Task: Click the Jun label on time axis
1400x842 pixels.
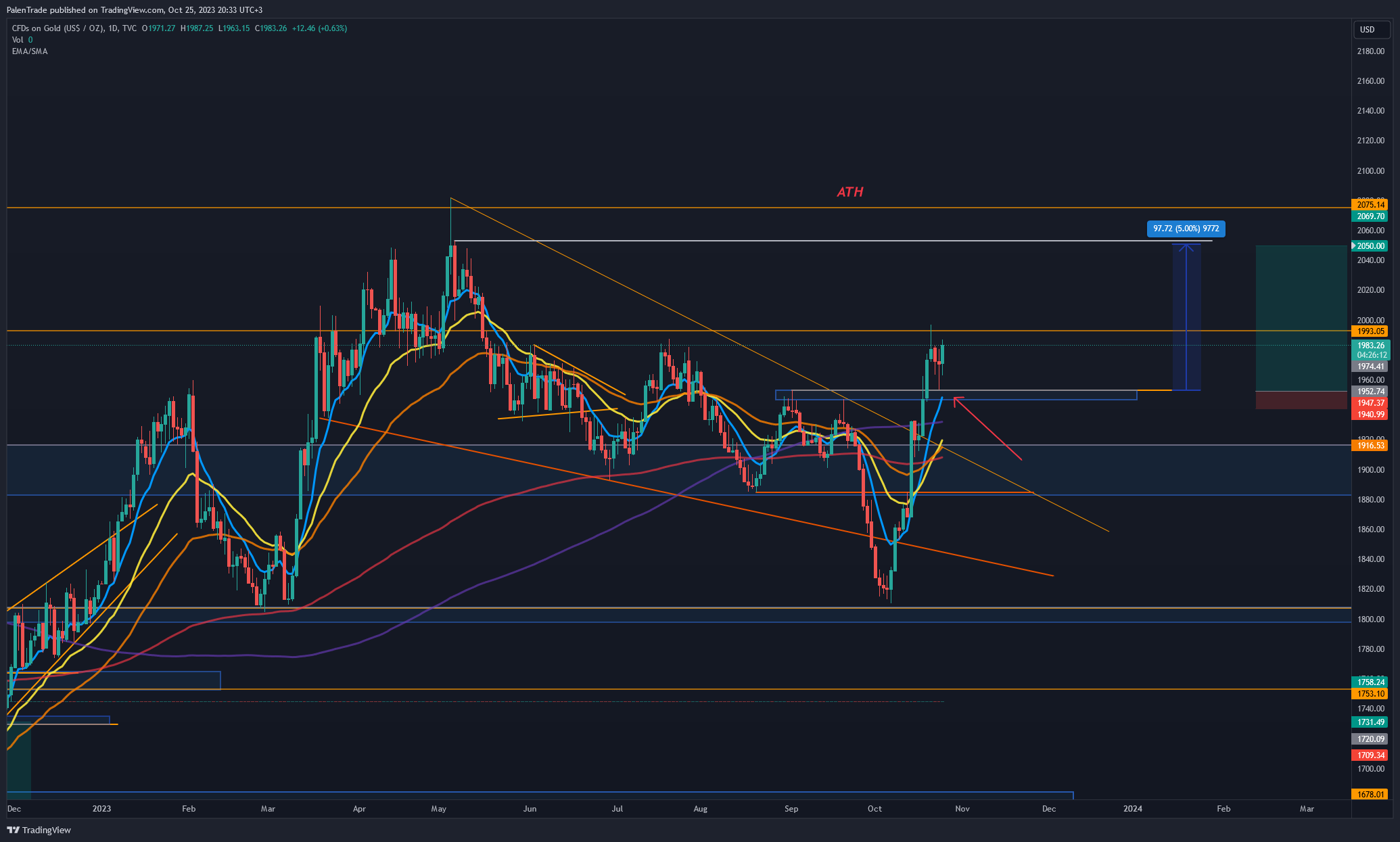Action: pos(530,809)
